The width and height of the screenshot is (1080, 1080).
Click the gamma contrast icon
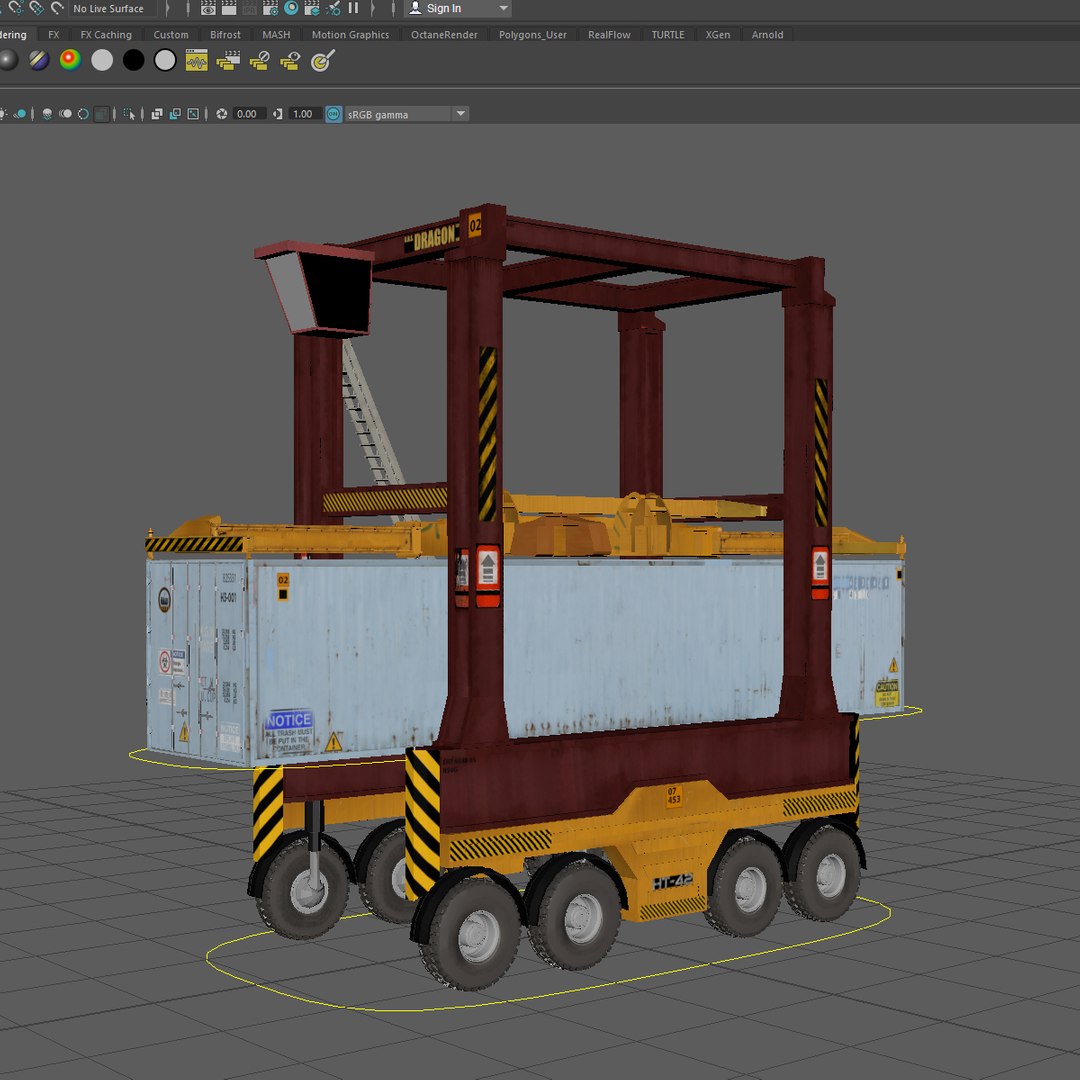click(x=278, y=114)
